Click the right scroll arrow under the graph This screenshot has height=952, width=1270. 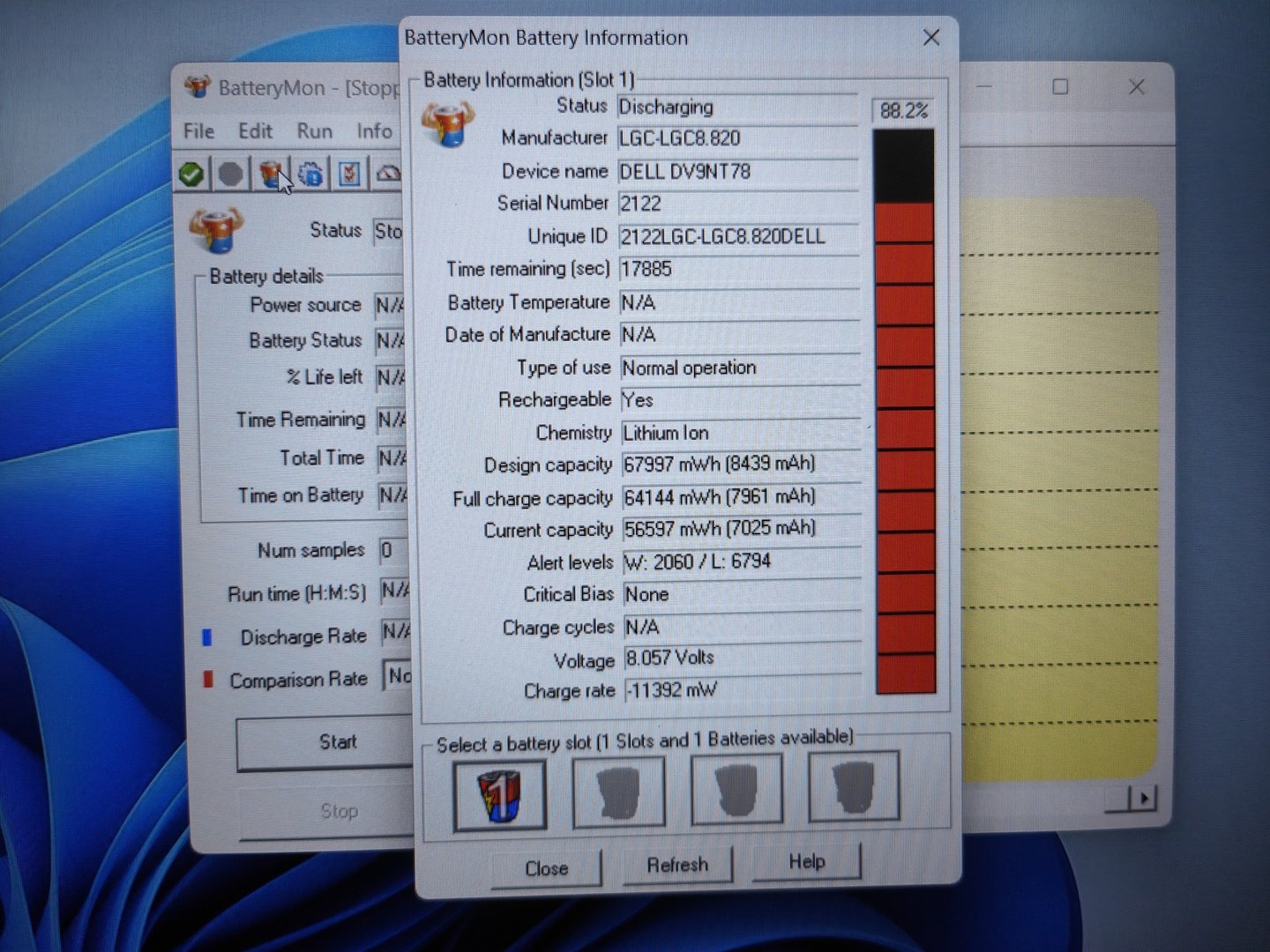(1144, 799)
